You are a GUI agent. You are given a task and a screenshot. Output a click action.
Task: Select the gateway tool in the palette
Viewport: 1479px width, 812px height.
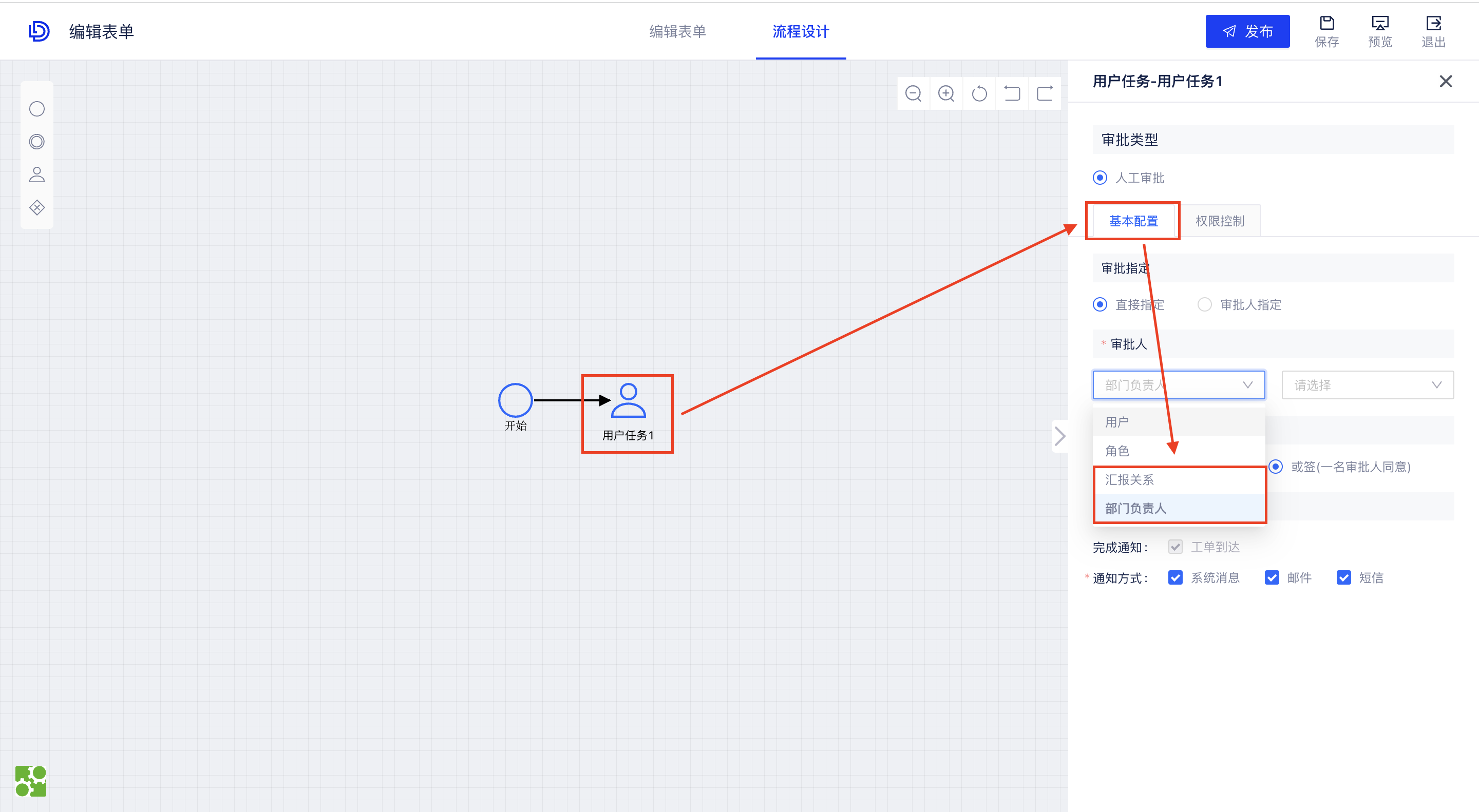(37, 207)
